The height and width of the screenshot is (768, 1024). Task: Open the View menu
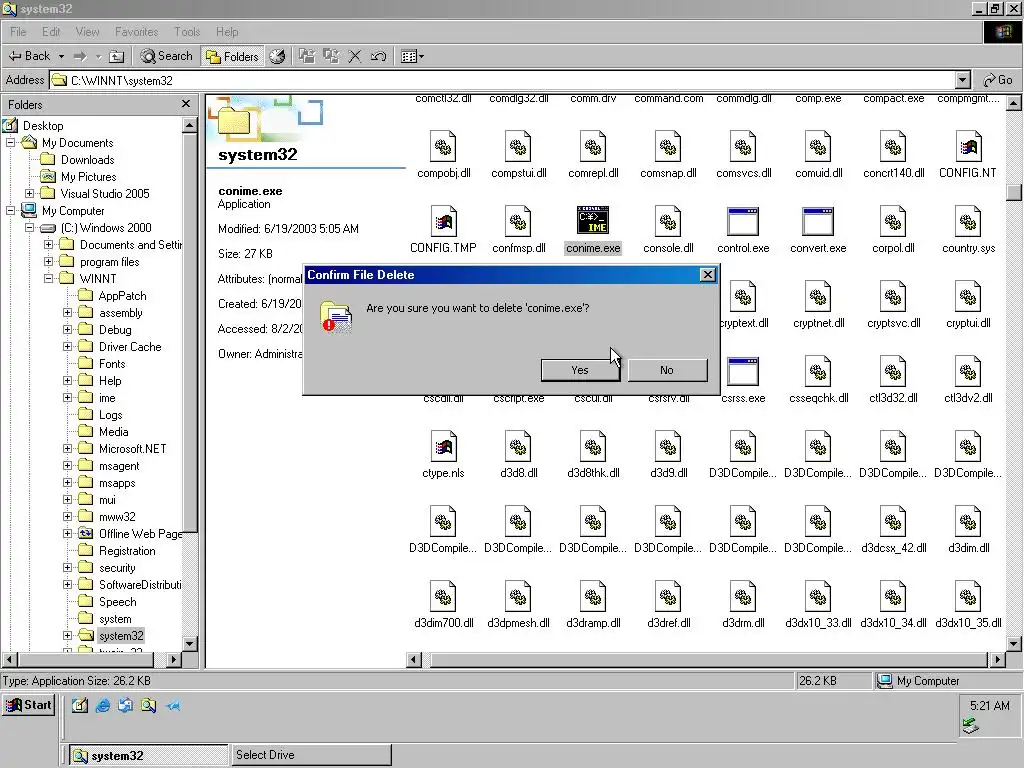click(x=87, y=31)
